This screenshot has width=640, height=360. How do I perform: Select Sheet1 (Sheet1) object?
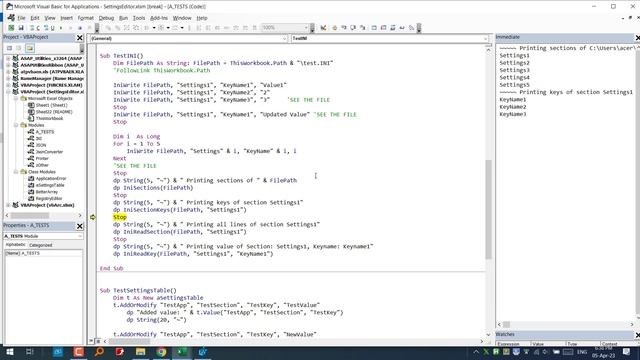(51, 105)
